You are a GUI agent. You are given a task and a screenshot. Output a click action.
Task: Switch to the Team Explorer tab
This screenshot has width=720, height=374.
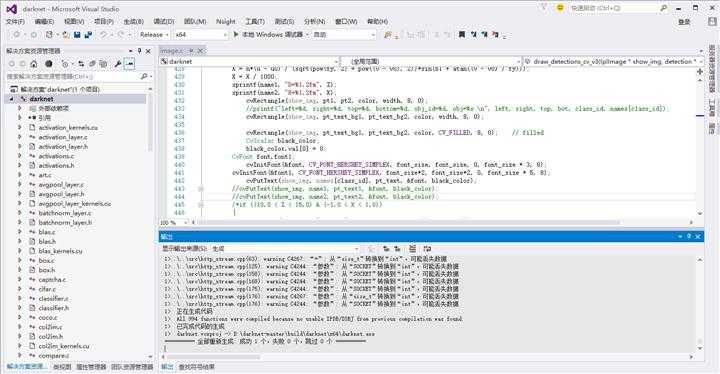coord(132,367)
